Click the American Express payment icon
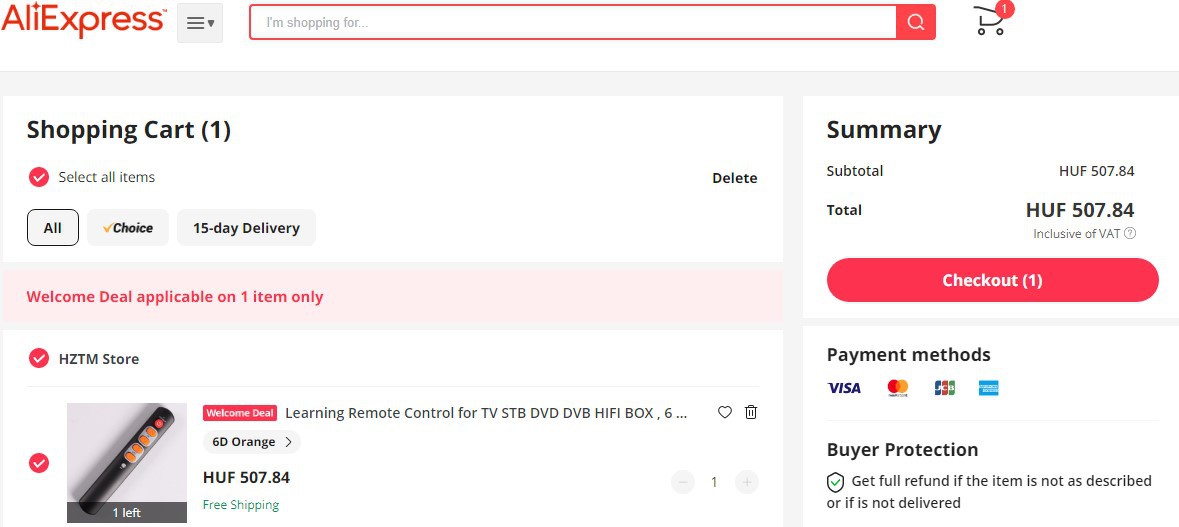Viewport: 1179px width, 527px height. 989,388
